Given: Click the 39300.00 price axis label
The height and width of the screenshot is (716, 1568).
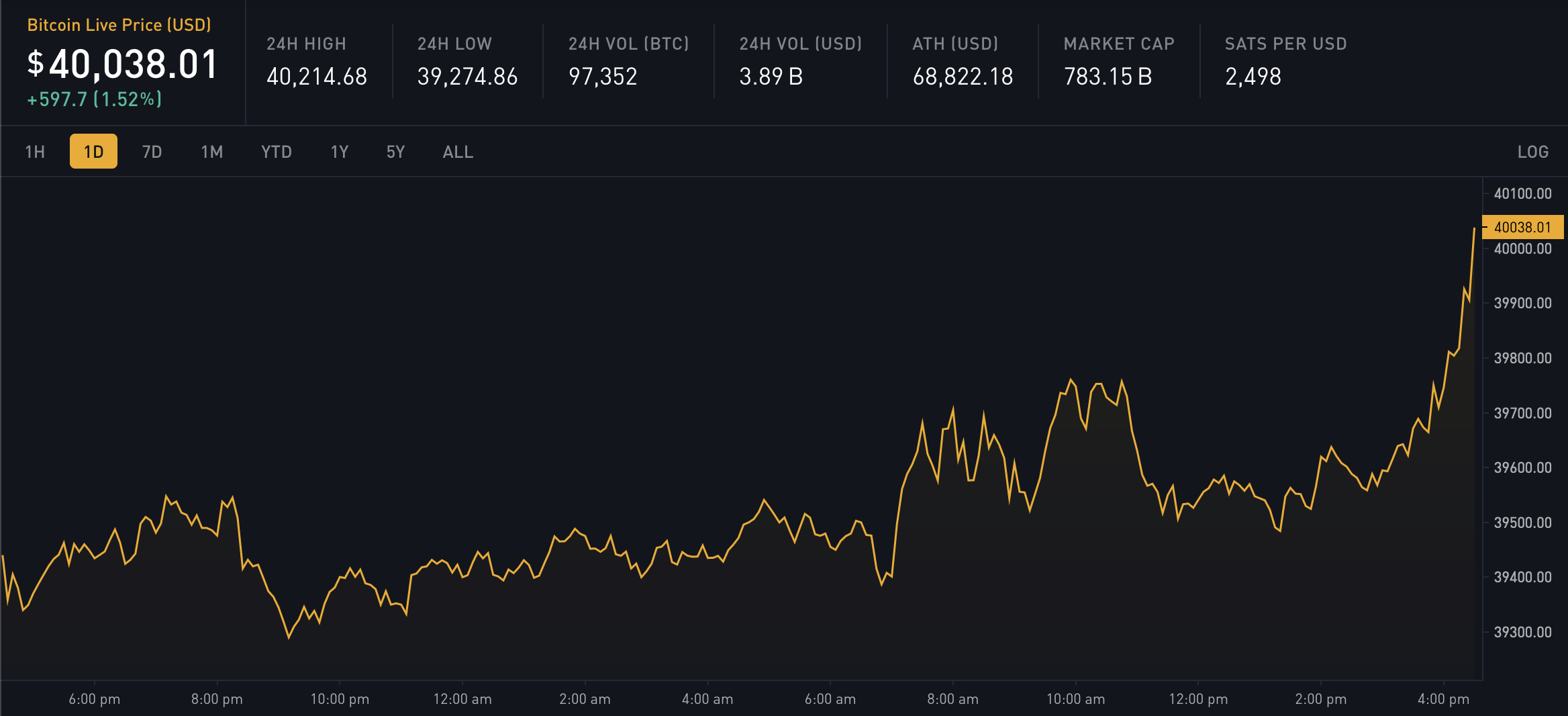Looking at the screenshot, I should click(1522, 632).
